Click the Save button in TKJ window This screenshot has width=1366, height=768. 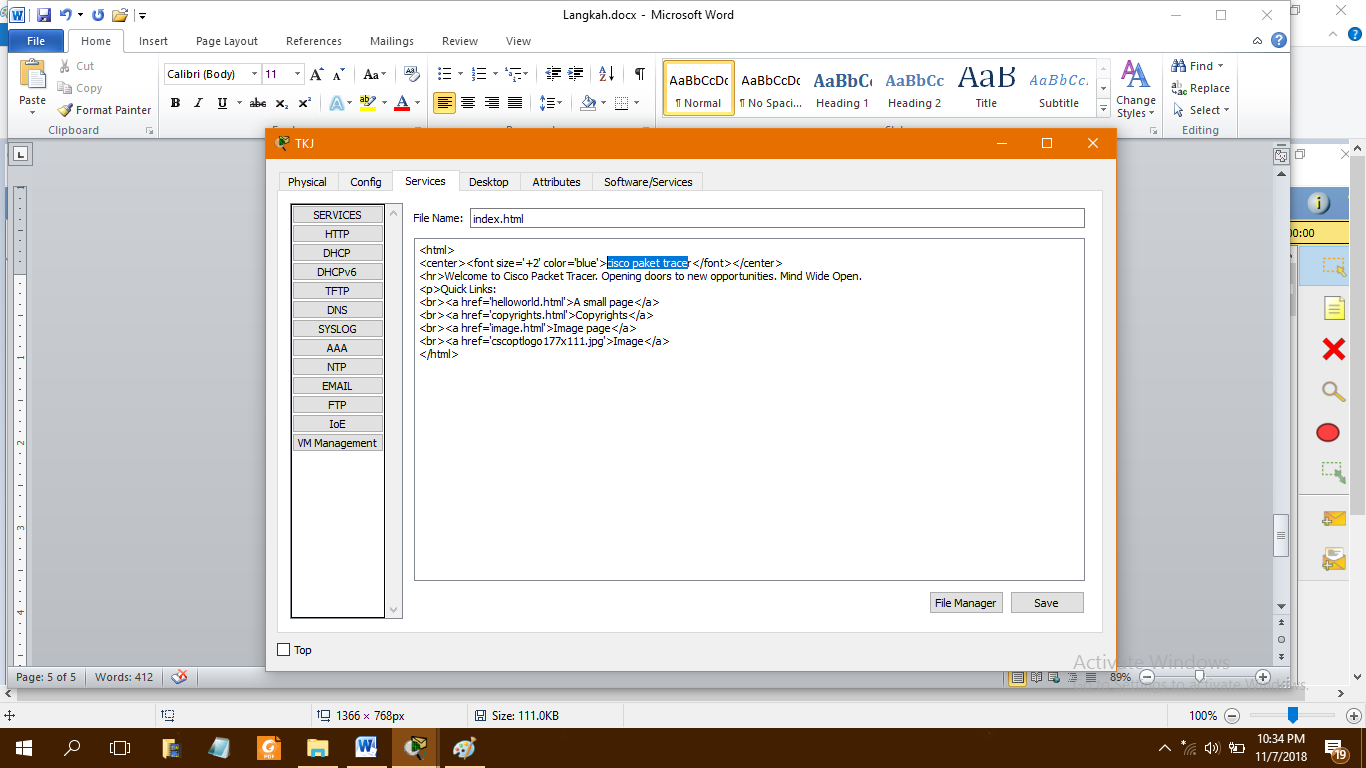pos(1047,603)
